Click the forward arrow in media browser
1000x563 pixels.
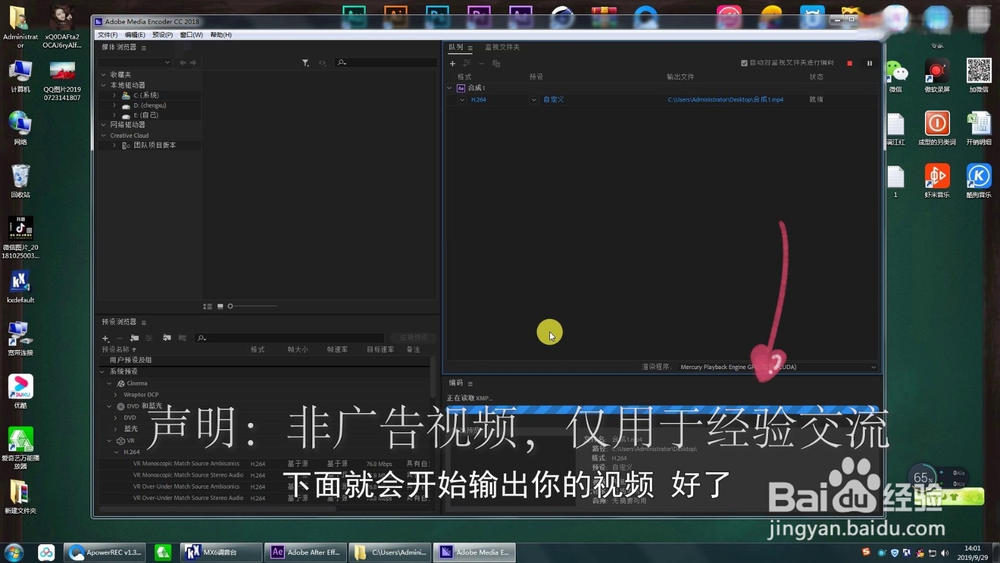[193, 62]
